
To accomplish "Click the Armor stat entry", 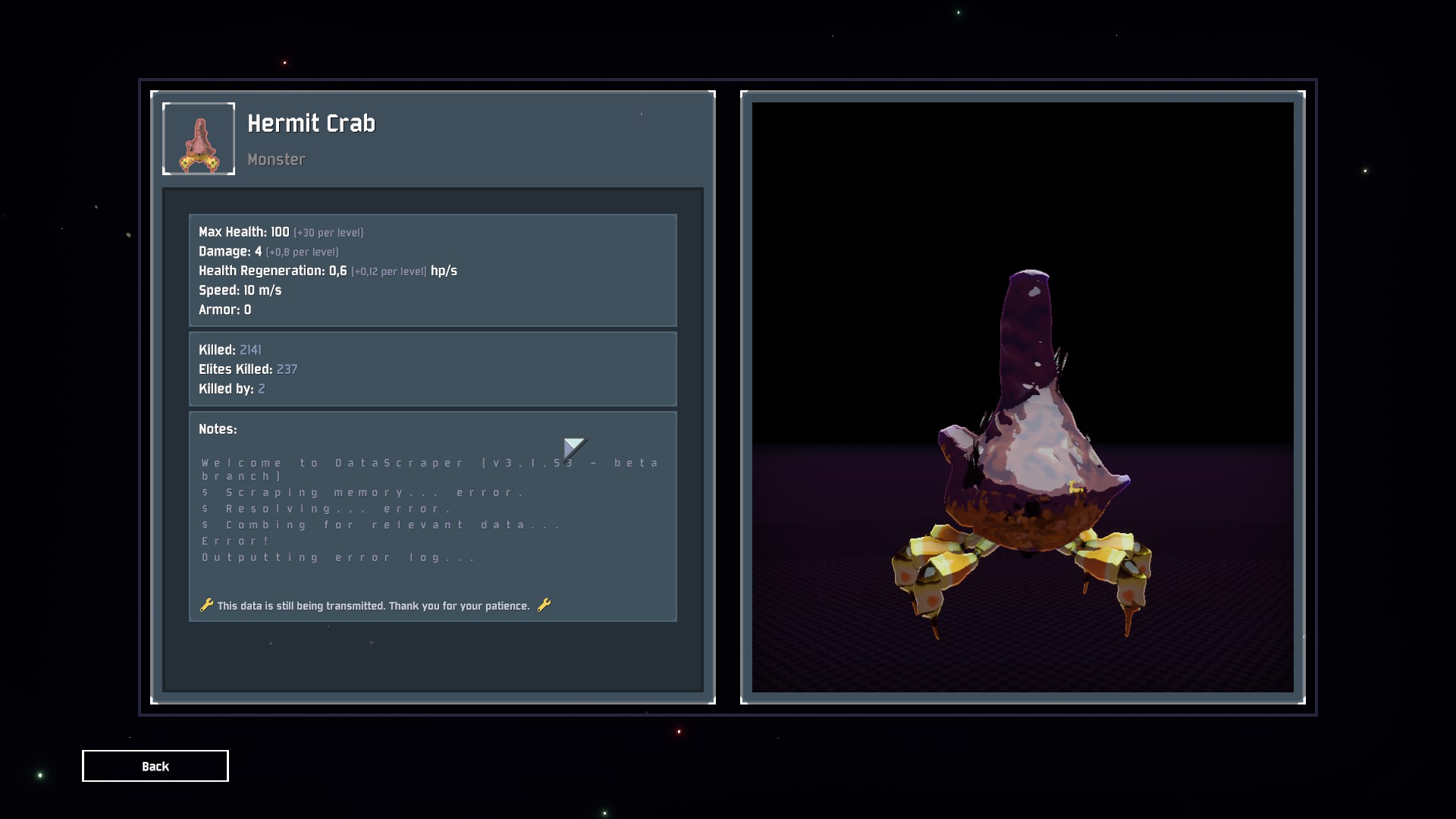I will [x=224, y=309].
